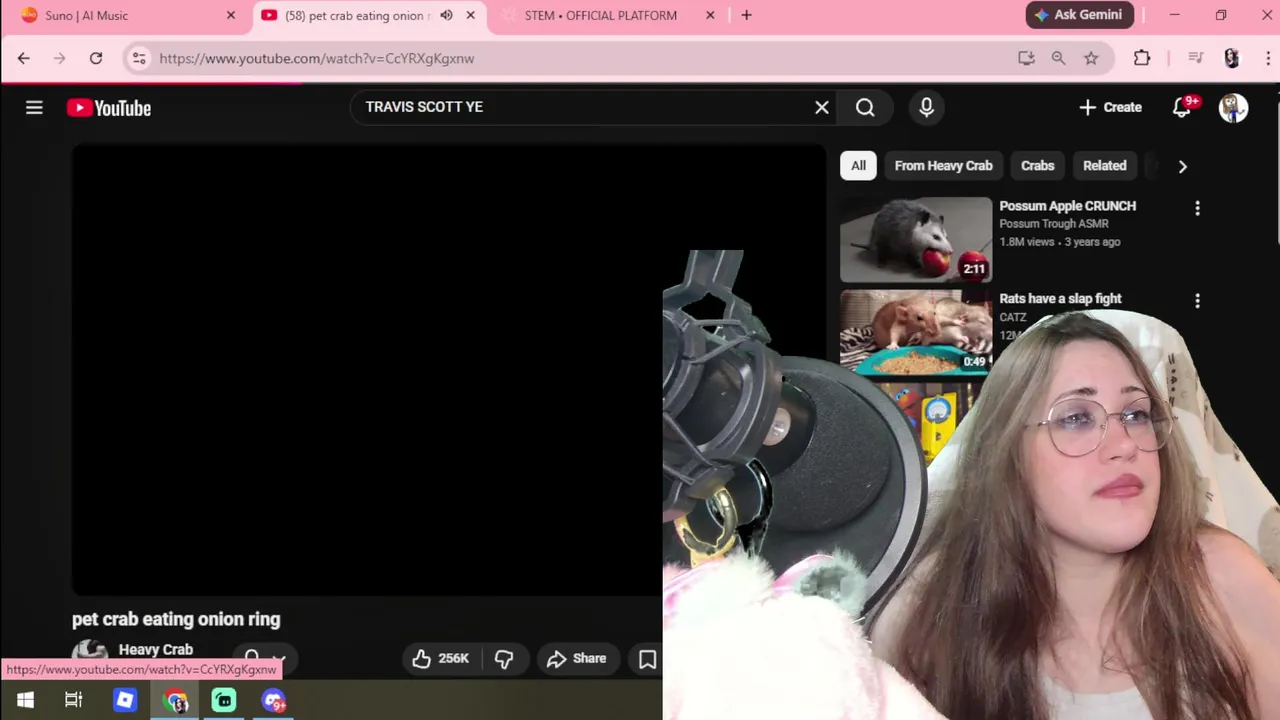
Task: Mute the pet crab tab audio
Action: click(446, 15)
